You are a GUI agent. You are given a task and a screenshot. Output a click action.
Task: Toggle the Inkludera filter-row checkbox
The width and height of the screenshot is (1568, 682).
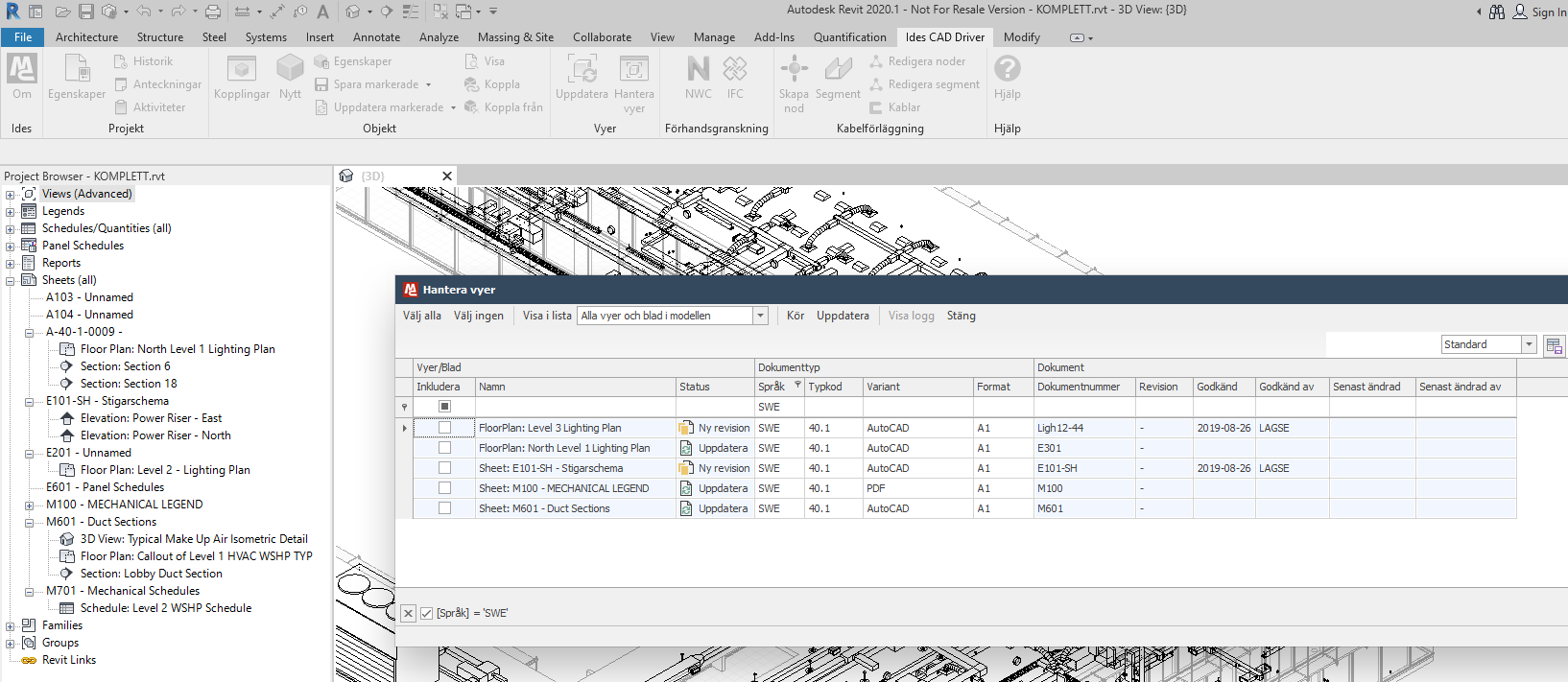pyautogui.click(x=444, y=407)
